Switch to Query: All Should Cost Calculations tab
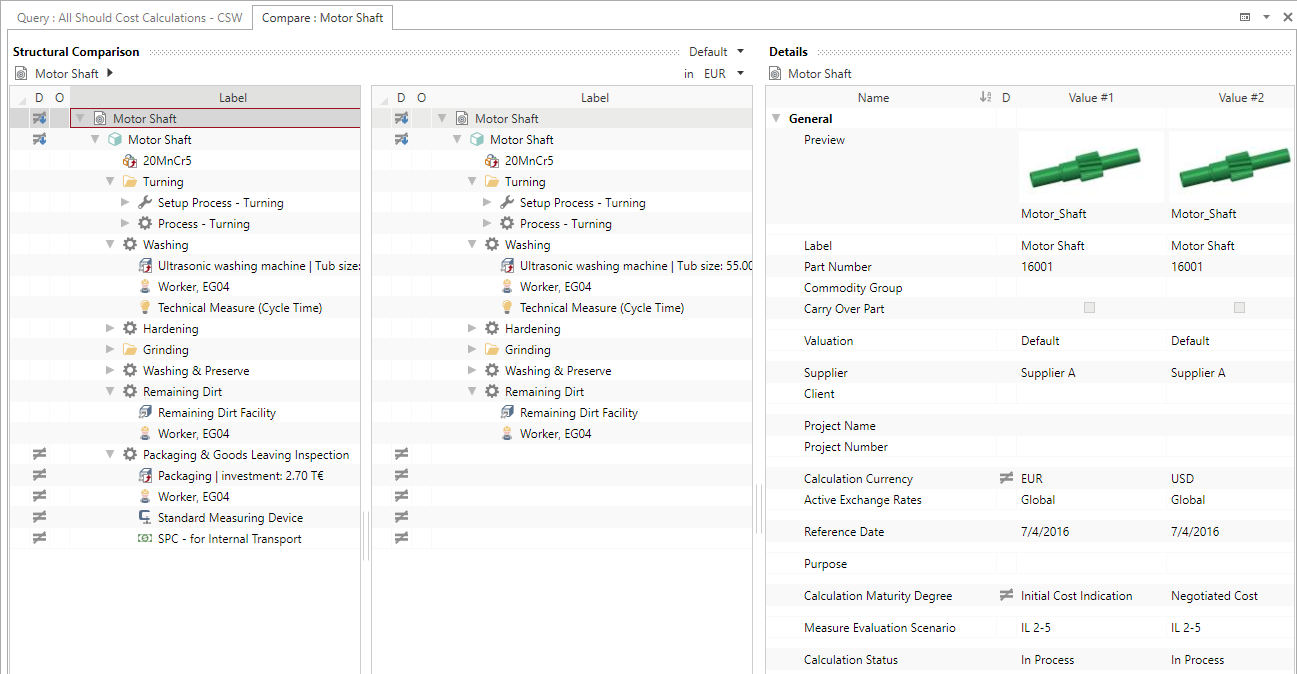Image resolution: width=1297 pixels, height=674 pixels. (x=129, y=18)
